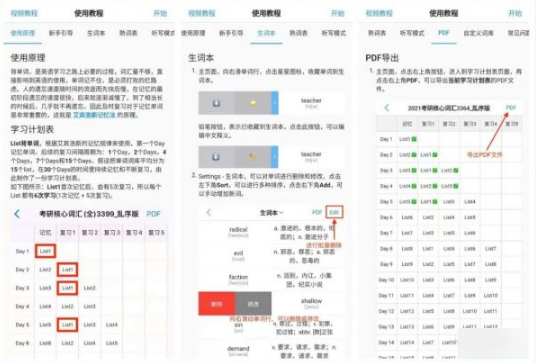Viewport: 536px width, 363px height.
Task: Toggle the green check on Day 2 List2
Action: pos(414,155)
